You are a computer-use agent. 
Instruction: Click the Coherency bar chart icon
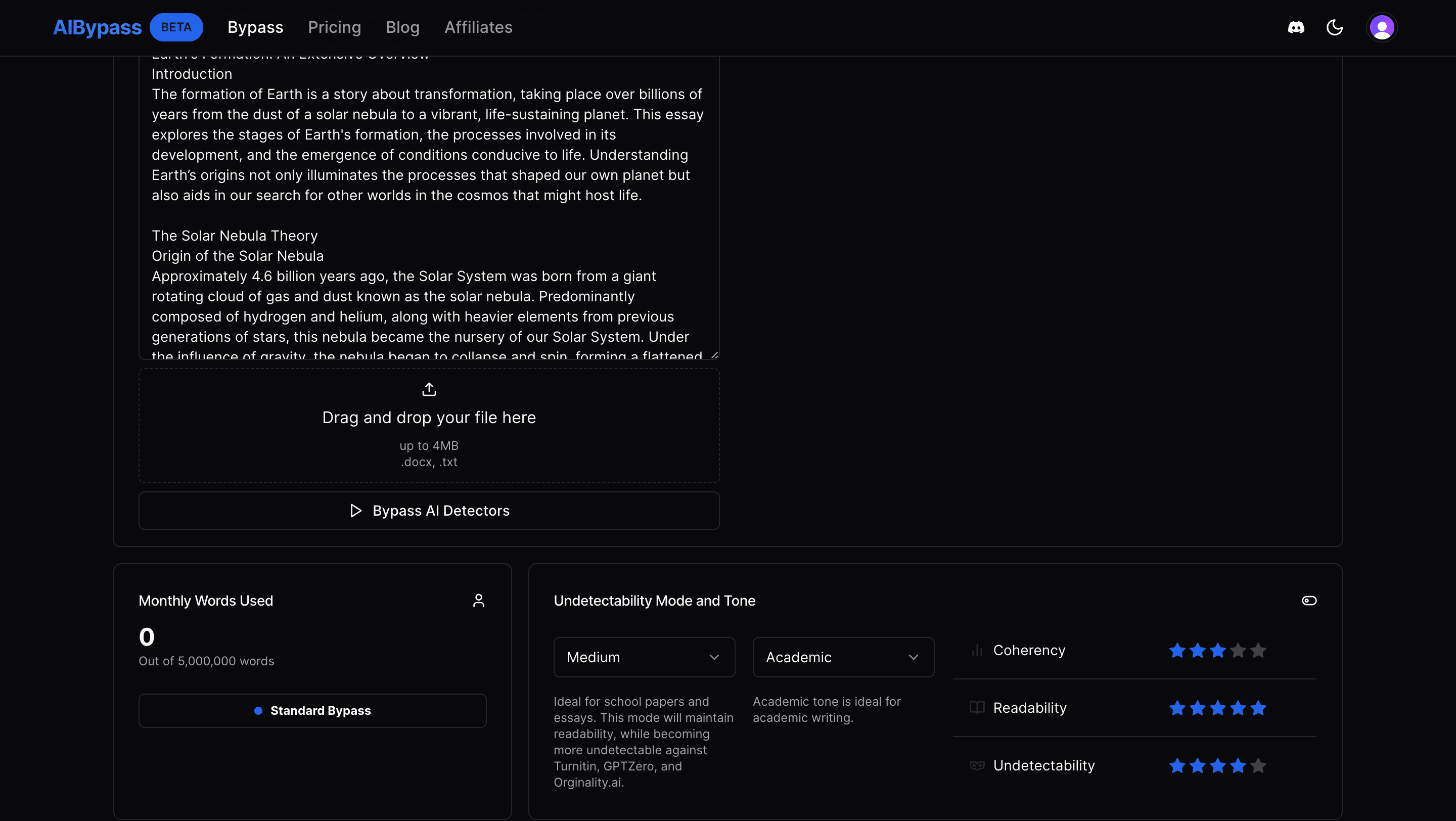[977, 650]
